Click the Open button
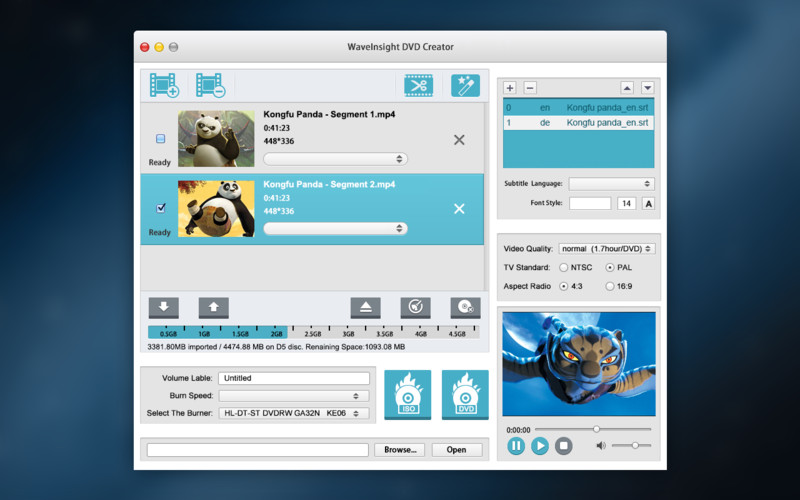The height and width of the screenshot is (500, 800). (457, 450)
